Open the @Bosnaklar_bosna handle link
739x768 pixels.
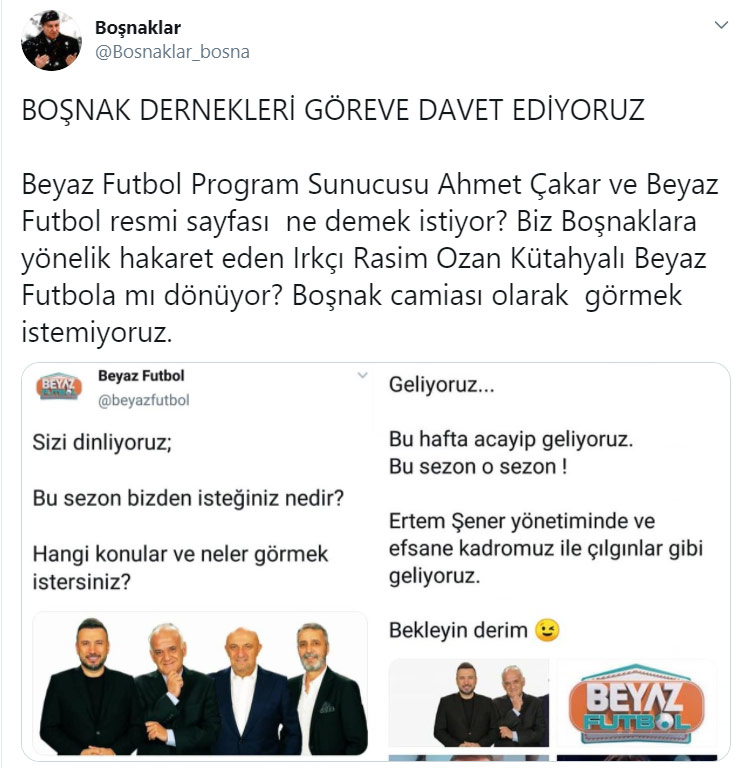click(x=172, y=52)
